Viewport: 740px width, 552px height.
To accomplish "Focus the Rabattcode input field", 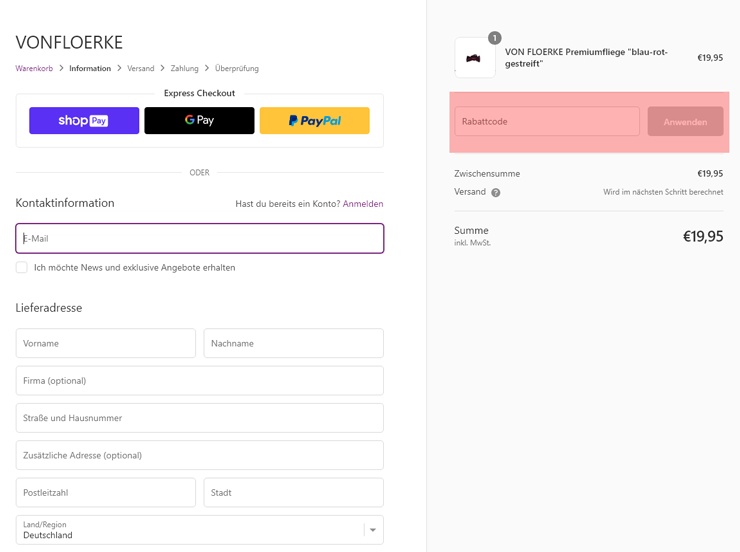I will [x=547, y=122].
